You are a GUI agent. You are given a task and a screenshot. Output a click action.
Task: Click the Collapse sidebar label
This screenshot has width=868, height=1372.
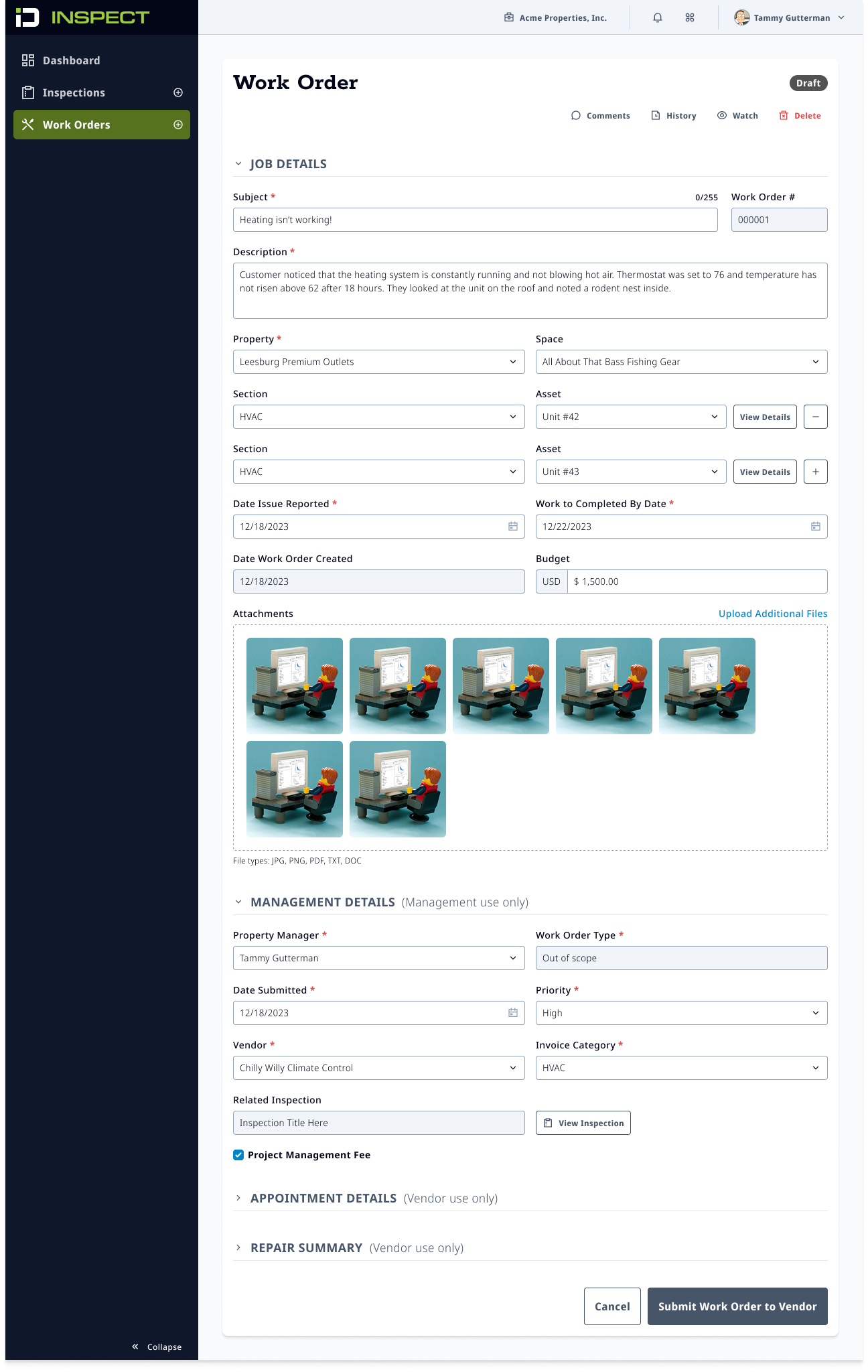click(x=164, y=1347)
